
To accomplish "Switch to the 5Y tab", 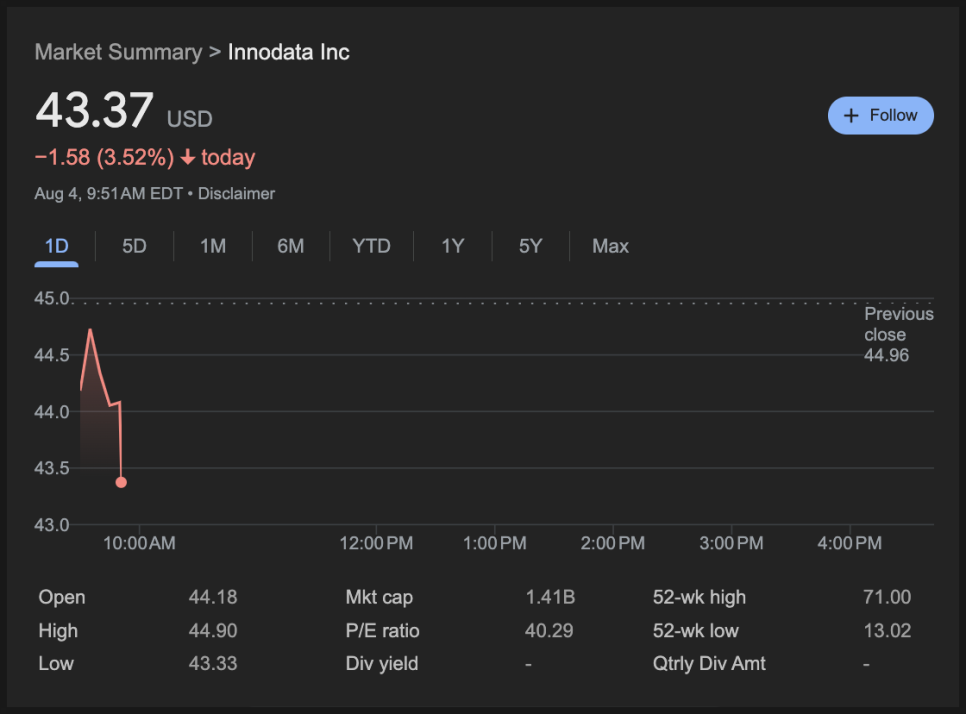I will coord(530,246).
